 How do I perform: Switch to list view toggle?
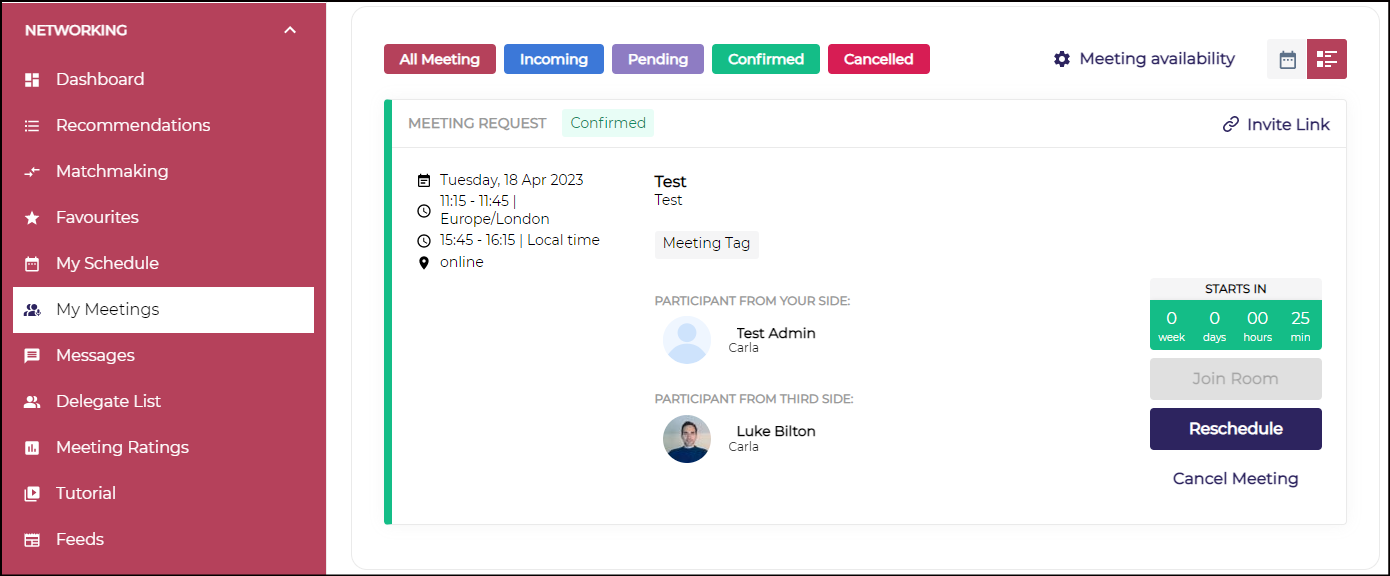pyautogui.click(x=1327, y=59)
